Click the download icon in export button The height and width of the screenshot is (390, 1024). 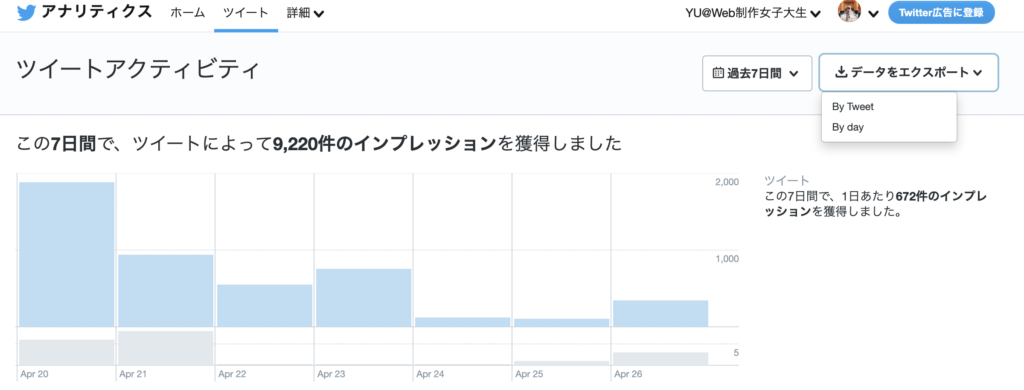(841, 73)
